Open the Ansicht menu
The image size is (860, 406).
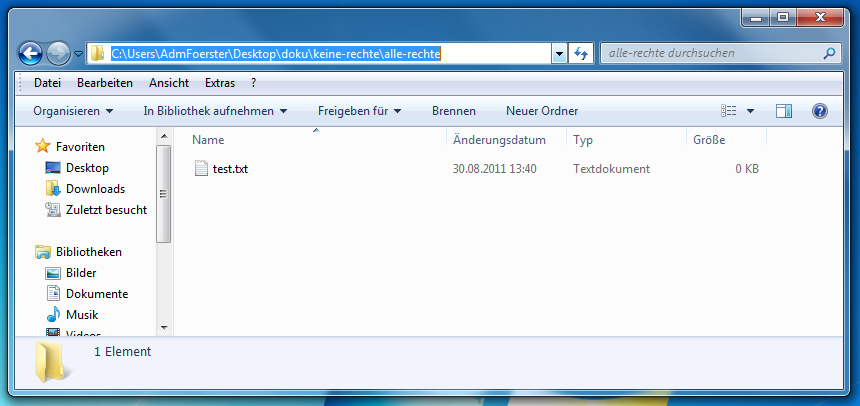169,83
